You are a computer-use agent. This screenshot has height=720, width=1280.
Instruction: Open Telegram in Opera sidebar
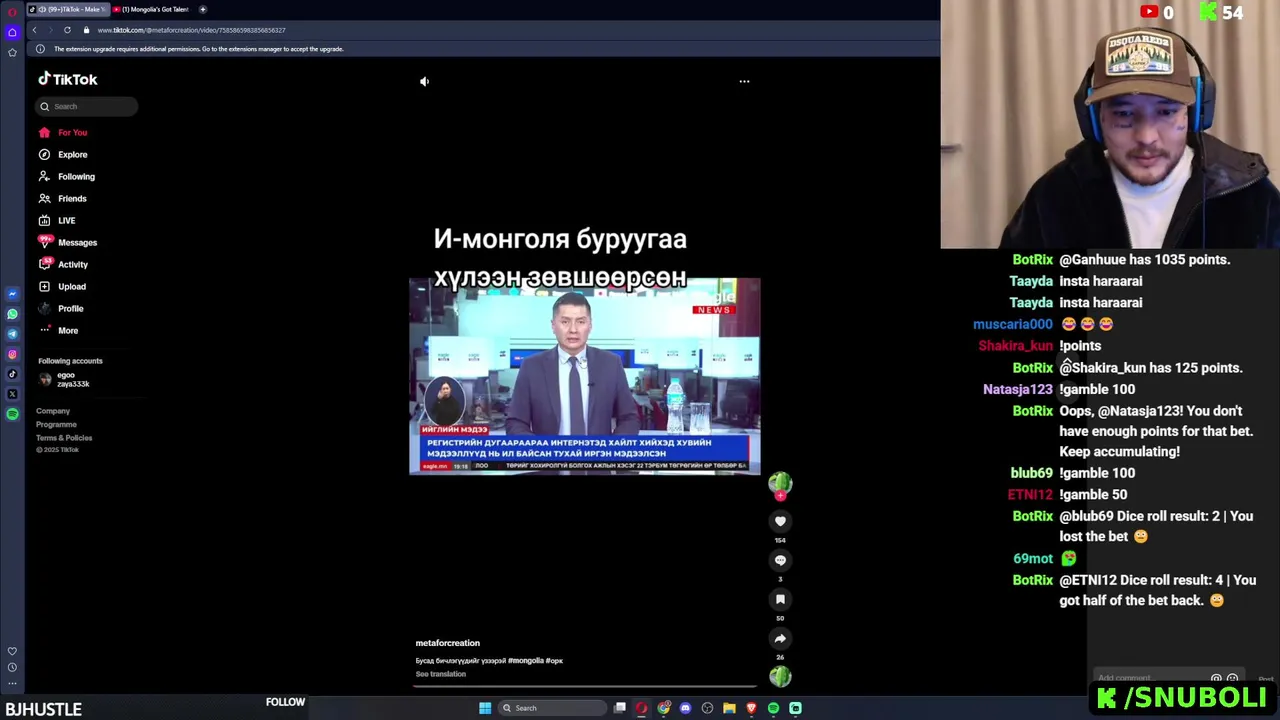coord(12,334)
